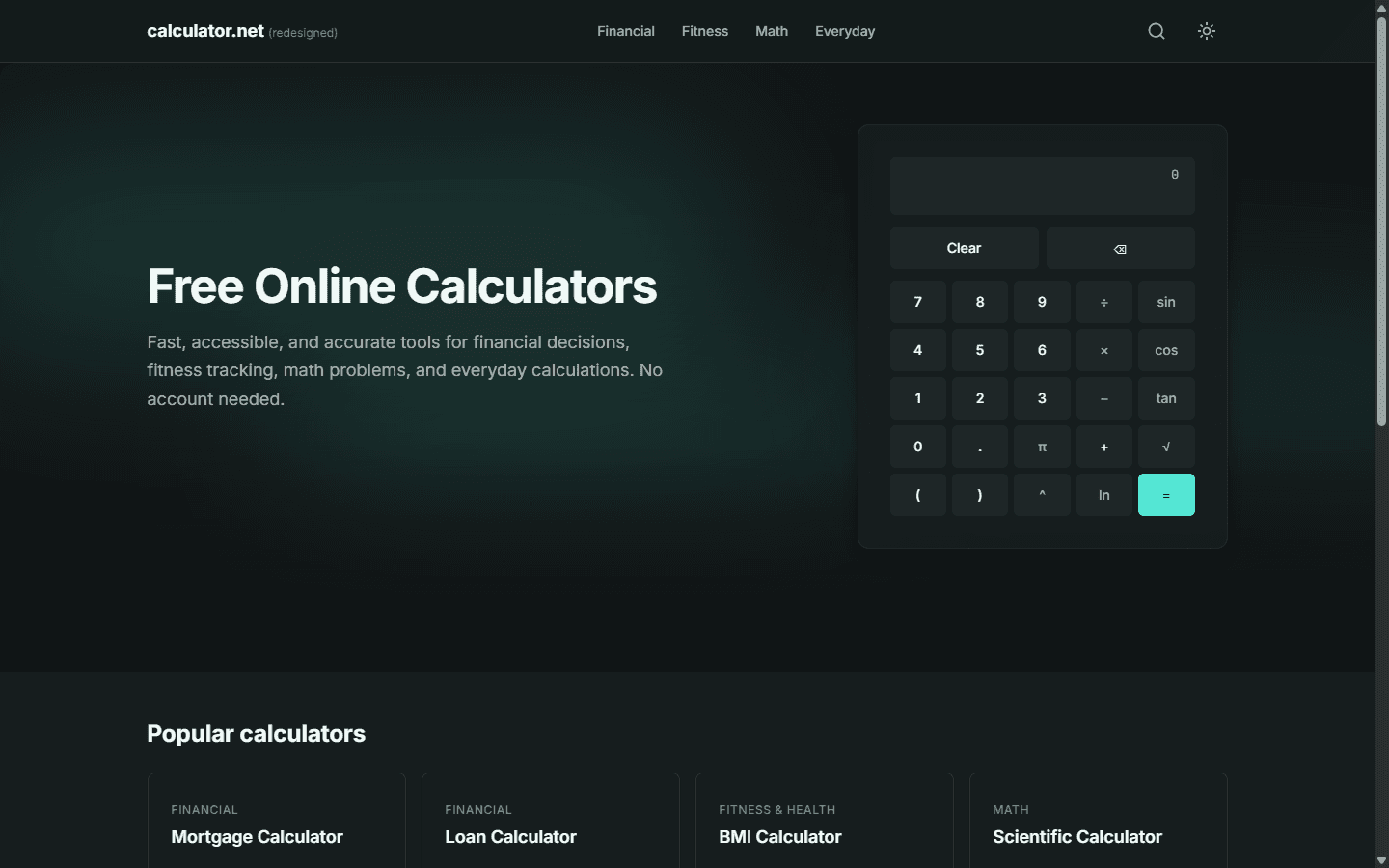Click digit 3 on keypad
The height and width of the screenshot is (868, 1389).
1042,398
